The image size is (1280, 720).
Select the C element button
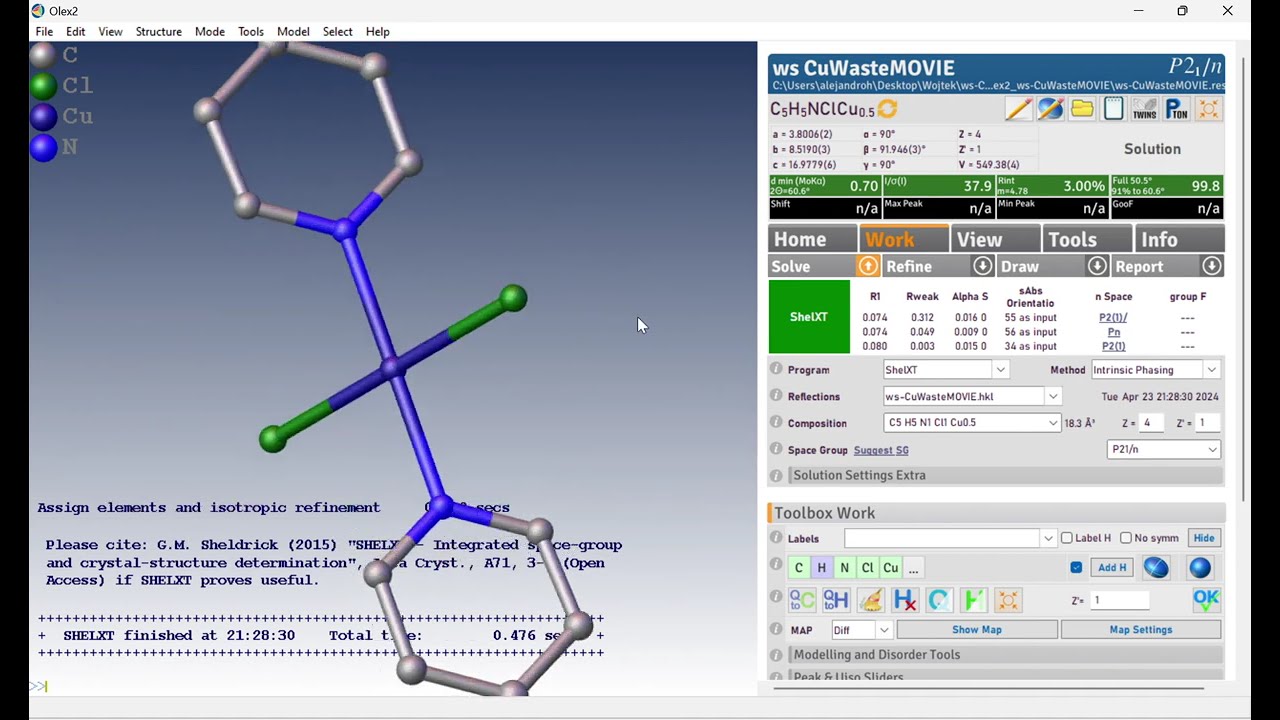tap(798, 568)
